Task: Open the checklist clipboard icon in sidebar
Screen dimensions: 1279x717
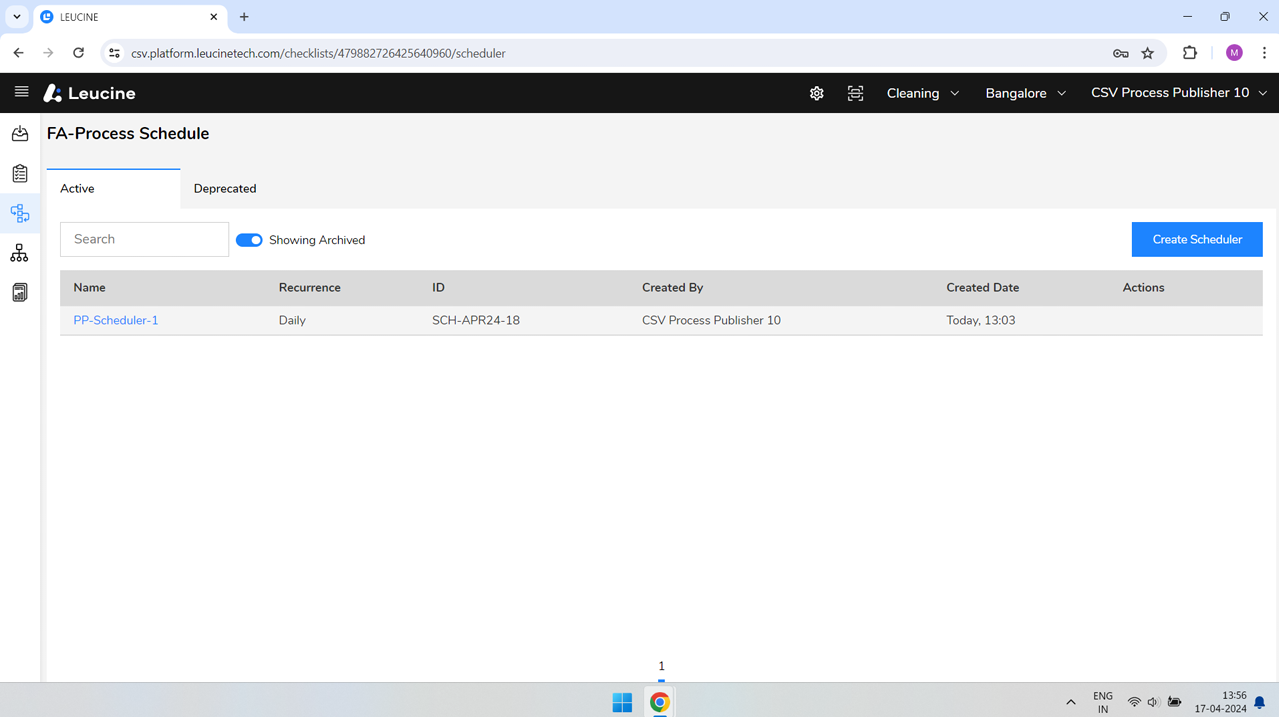Action: pos(20,173)
